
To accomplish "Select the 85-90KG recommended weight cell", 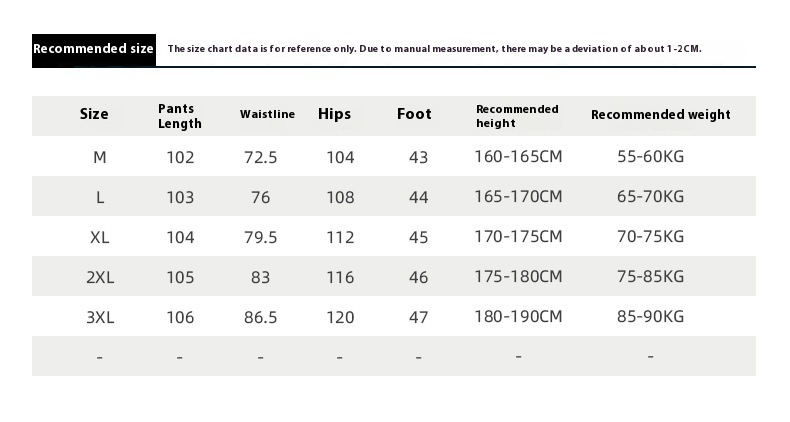I will coord(650,316).
